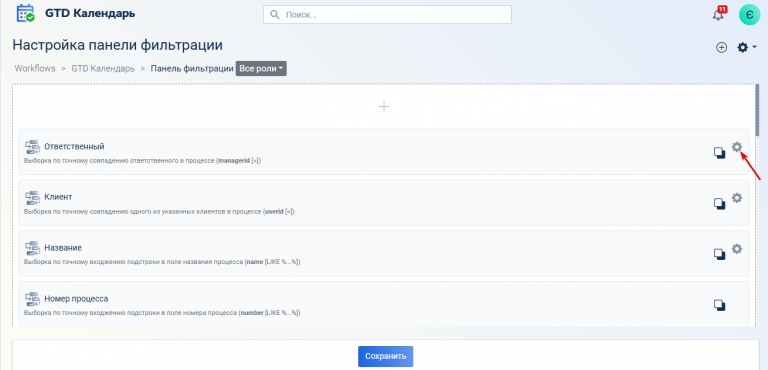Click description mentioning userid

[x=159, y=212]
